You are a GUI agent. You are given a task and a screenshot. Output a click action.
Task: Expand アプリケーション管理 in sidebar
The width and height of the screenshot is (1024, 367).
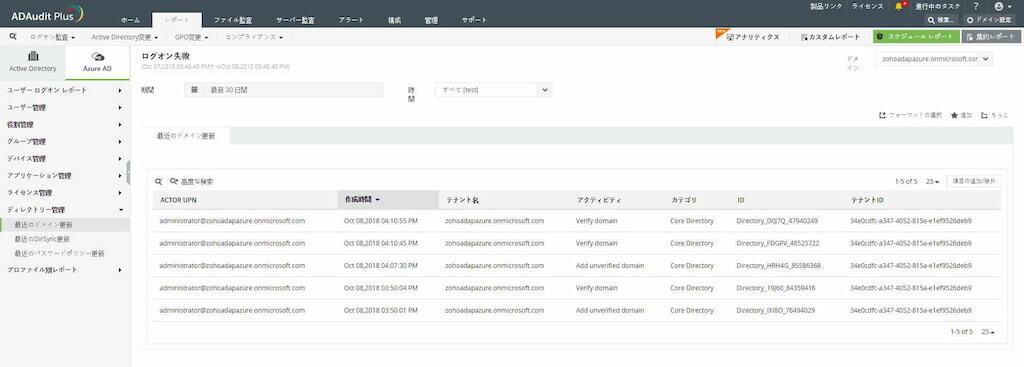65,176
